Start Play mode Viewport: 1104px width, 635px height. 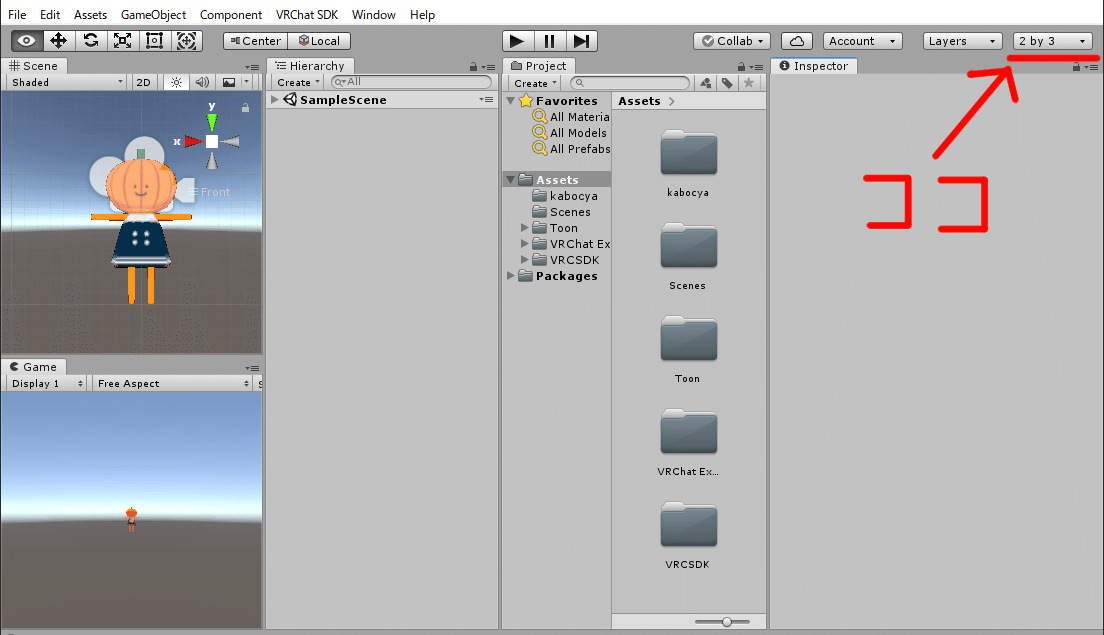coord(517,41)
